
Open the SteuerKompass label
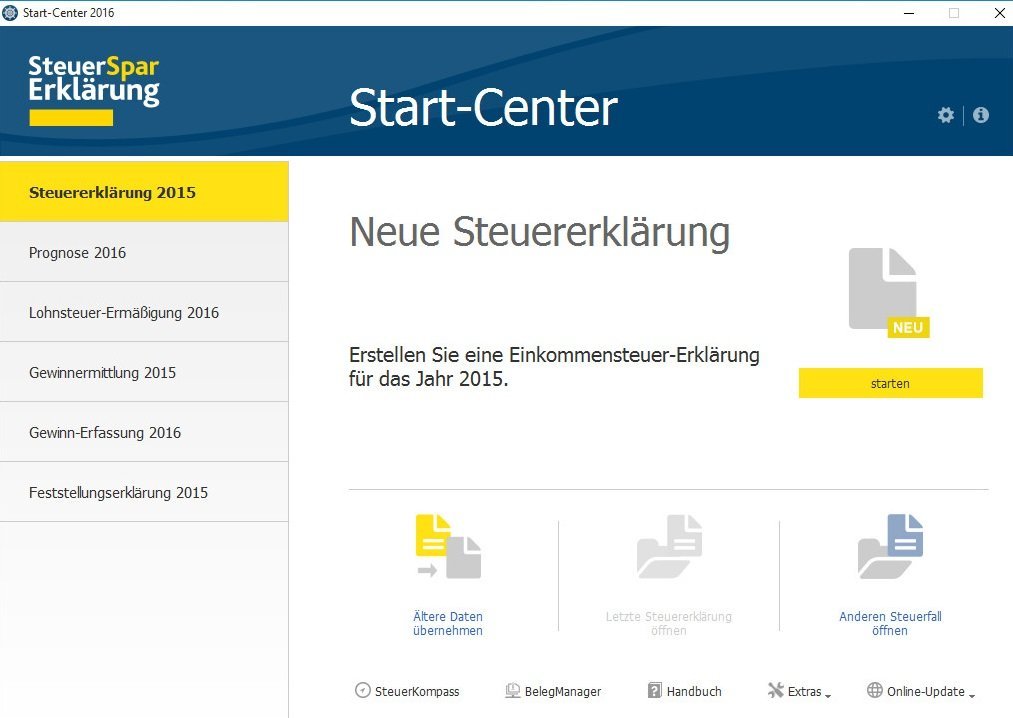point(417,692)
